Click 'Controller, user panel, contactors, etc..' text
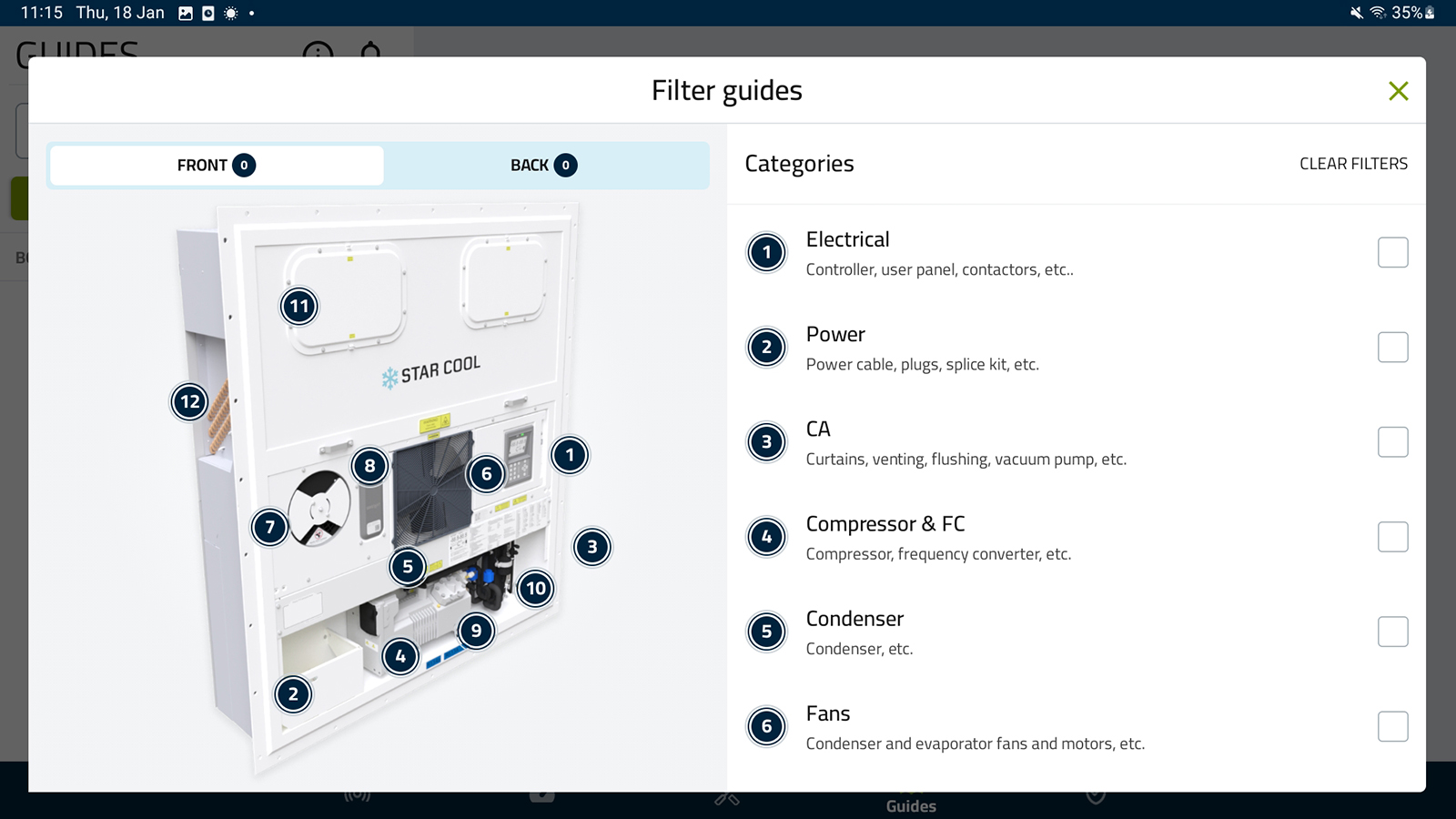 940,270
